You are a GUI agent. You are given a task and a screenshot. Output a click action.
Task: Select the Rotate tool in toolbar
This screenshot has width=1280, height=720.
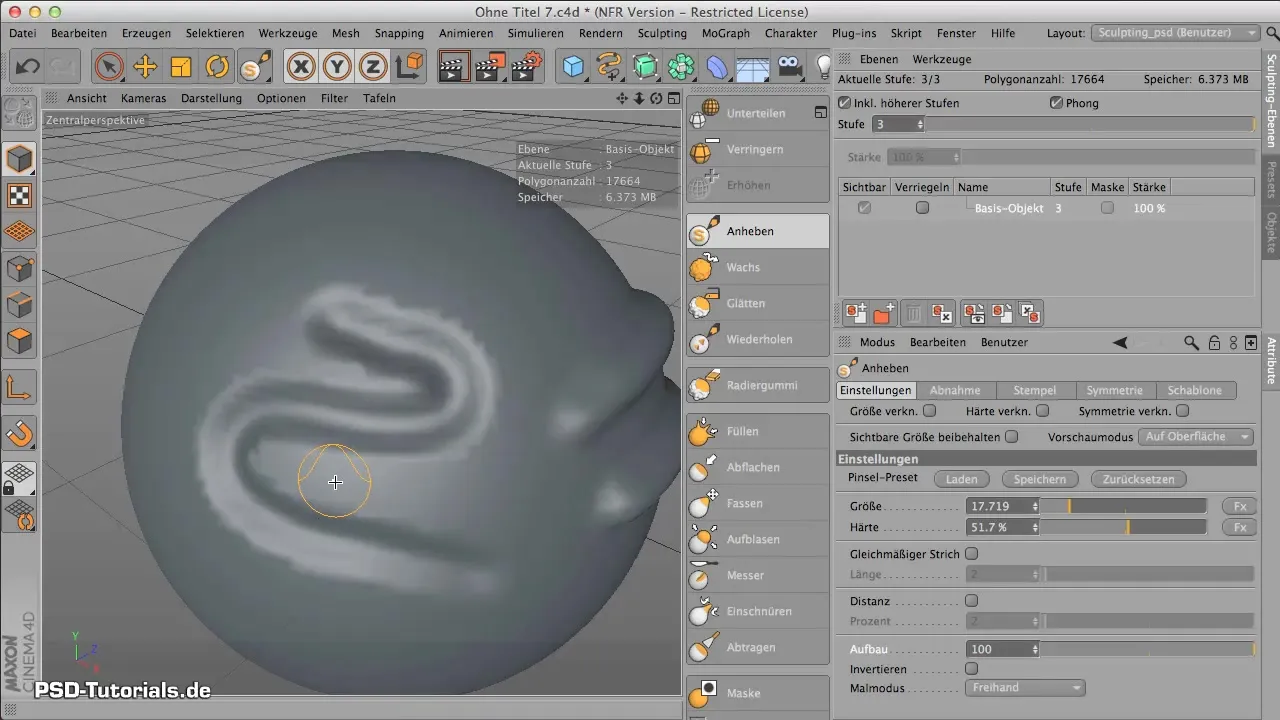click(x=217, y=67)
